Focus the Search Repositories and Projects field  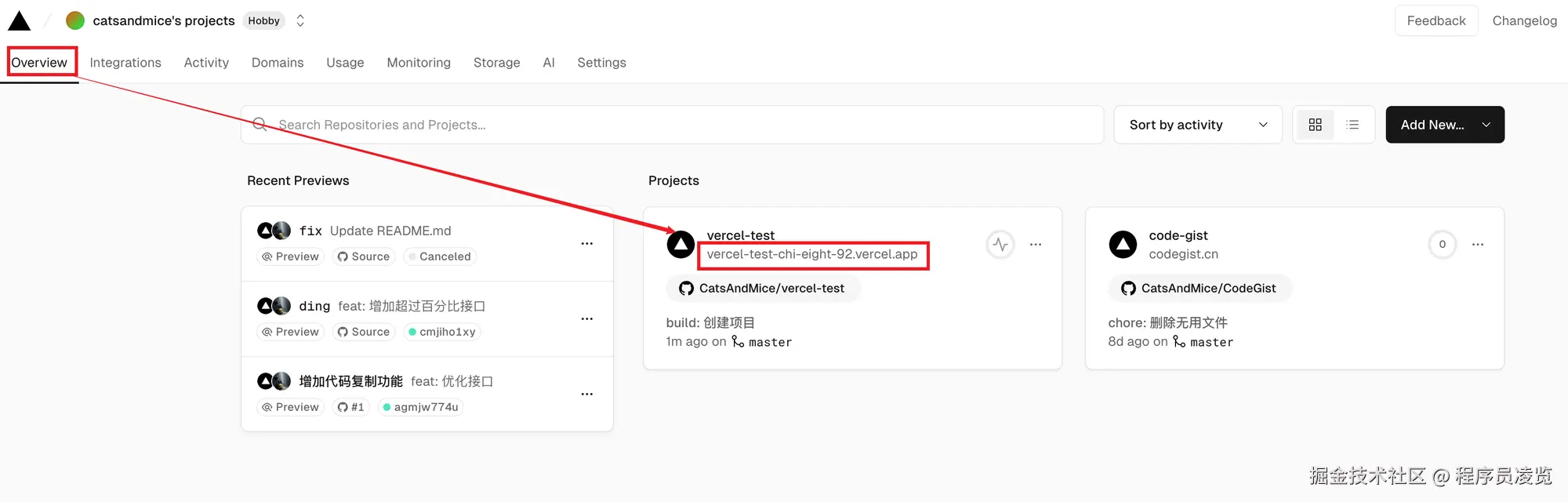tap(672, 125)
